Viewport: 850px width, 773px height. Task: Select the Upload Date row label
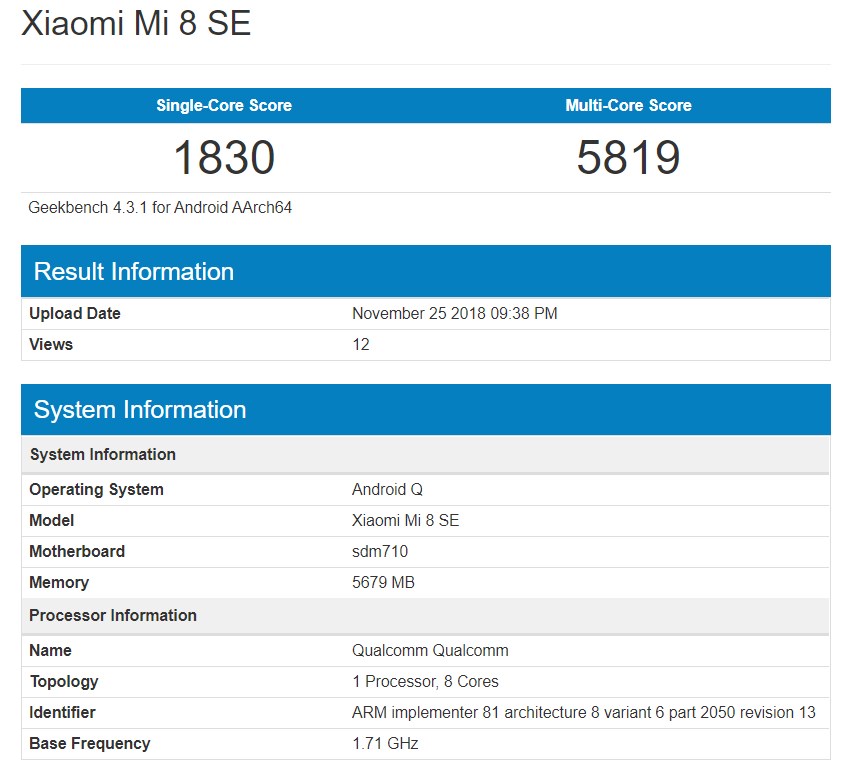[x=75, y=313]
